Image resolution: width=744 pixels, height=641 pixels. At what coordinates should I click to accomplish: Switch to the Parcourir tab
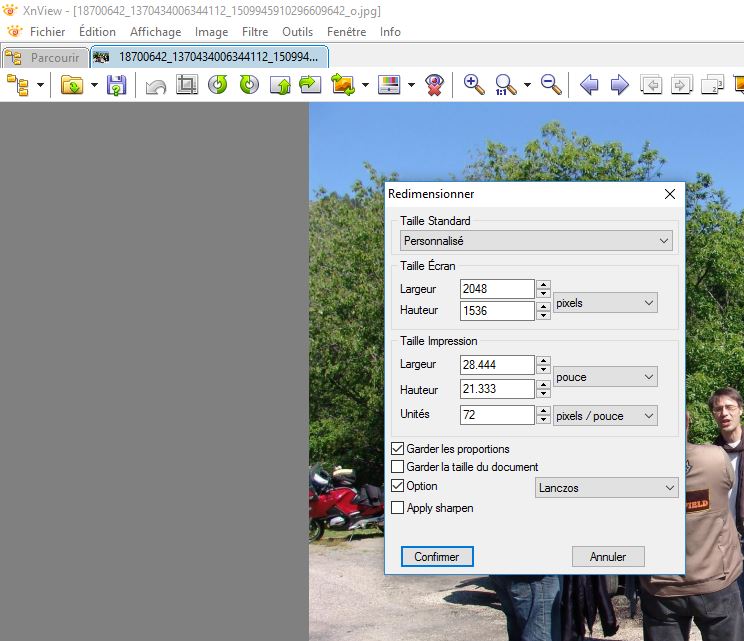coord(45,57)
